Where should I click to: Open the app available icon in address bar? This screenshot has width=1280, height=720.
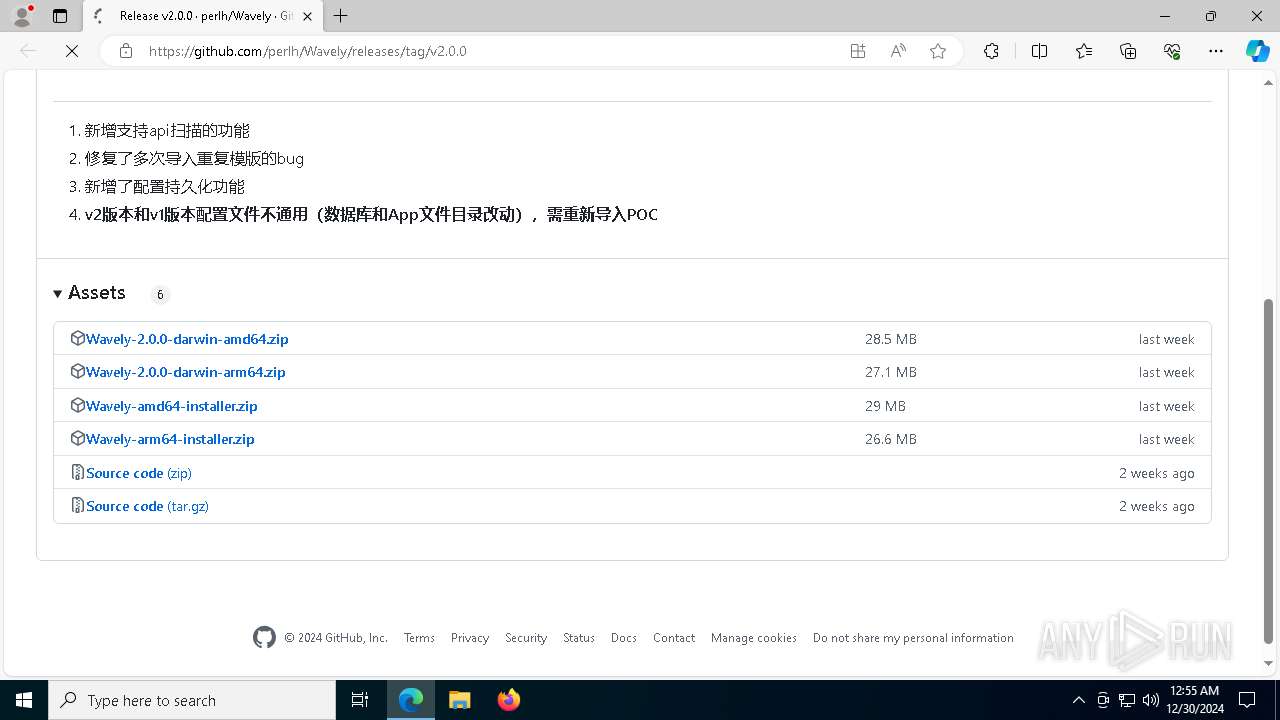pyautogui.click(x=858, y=51)
